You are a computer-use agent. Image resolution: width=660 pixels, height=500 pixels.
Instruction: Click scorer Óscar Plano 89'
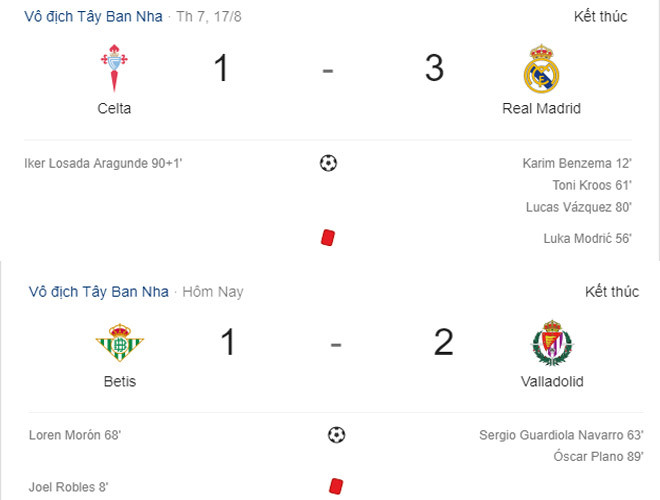(598, 457)
